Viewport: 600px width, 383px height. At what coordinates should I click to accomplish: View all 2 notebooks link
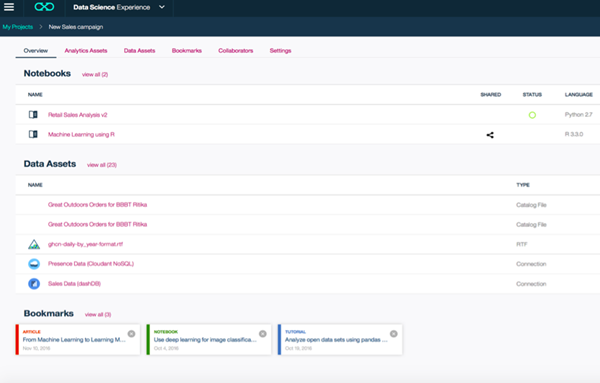tap(95, 75)
